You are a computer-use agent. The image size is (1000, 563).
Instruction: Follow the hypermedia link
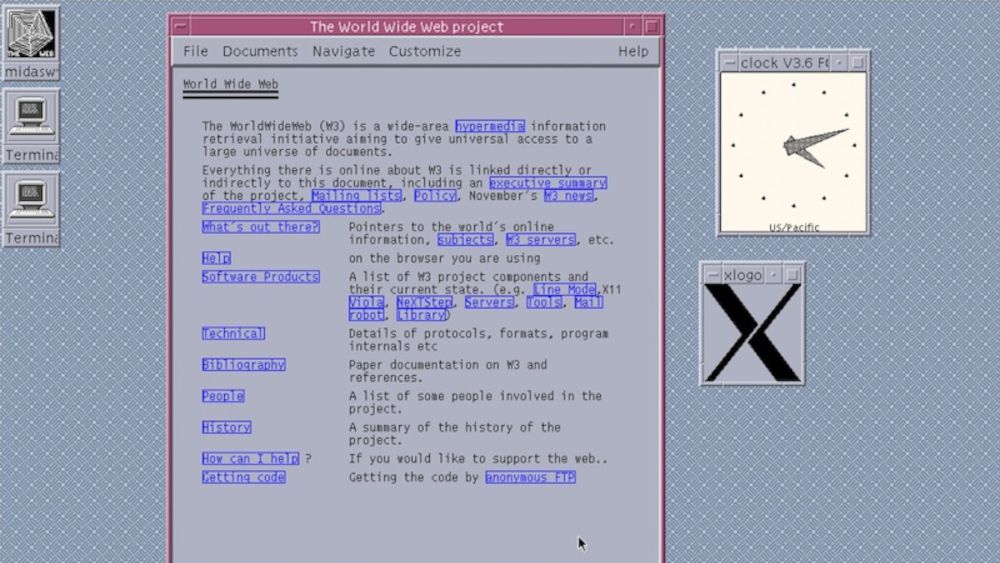(x=490, y=126)
